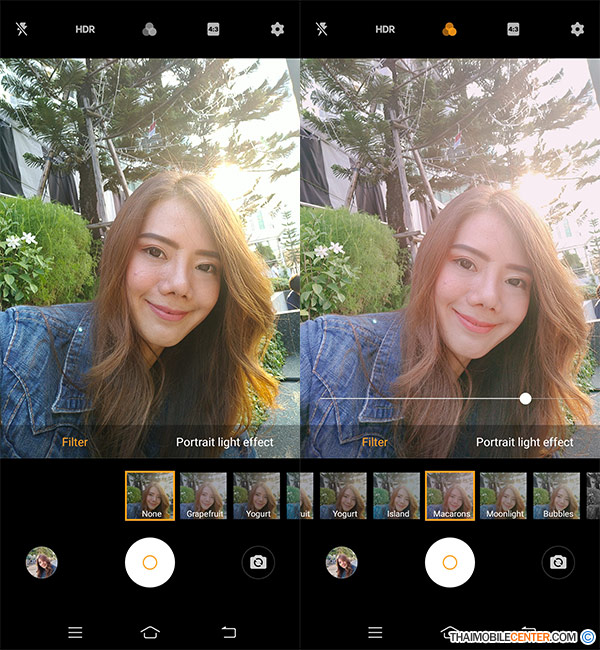Tap shutter button in left screen
600x650 pixels.
150,563
